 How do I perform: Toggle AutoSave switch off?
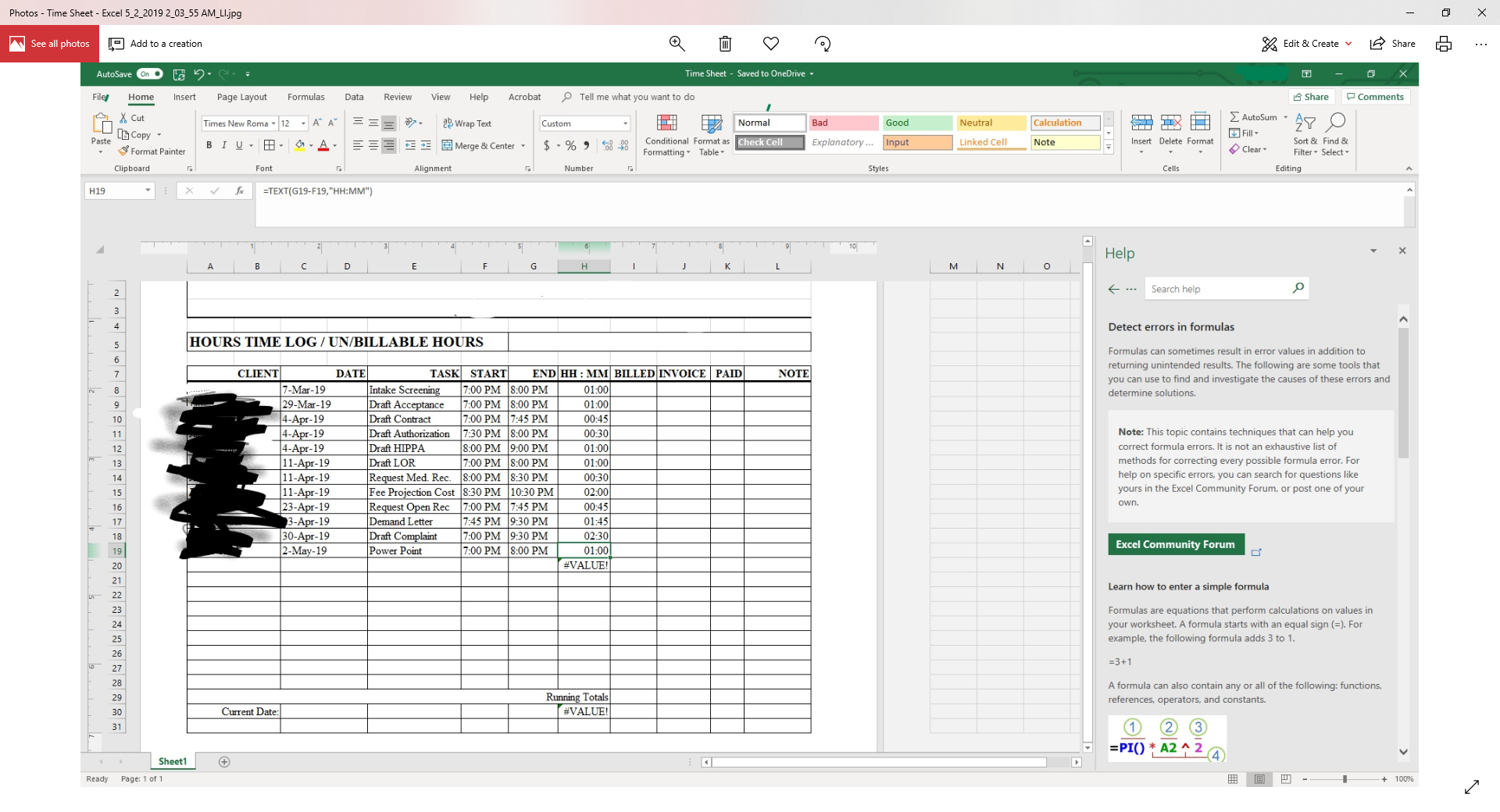pyautogui.click(x=149, y=74)
